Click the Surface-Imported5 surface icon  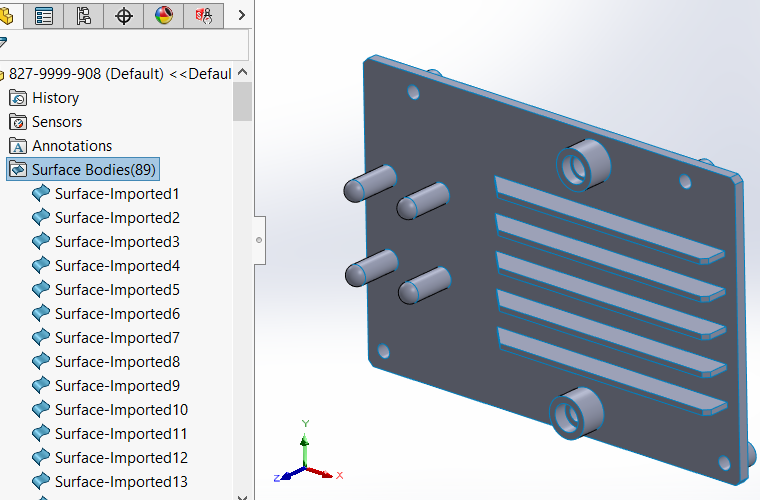pos(41,289)
